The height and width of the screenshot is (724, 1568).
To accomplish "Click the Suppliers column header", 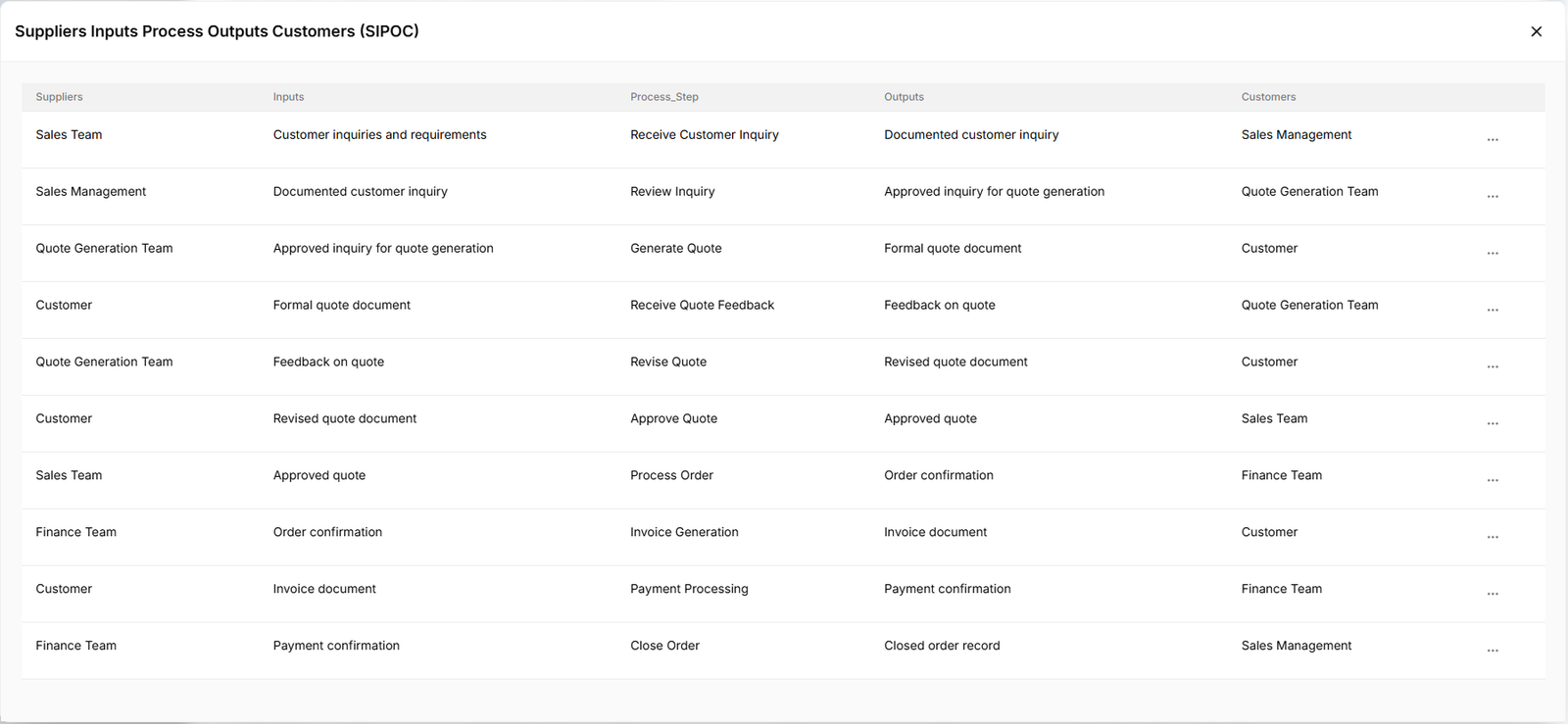I will [x=59, y=97].
